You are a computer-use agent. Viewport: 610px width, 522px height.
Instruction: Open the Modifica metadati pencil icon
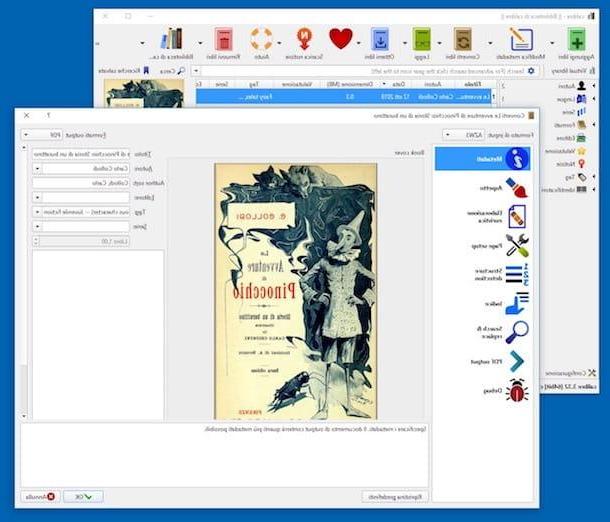pyautogui.click(x=521, y=39)
